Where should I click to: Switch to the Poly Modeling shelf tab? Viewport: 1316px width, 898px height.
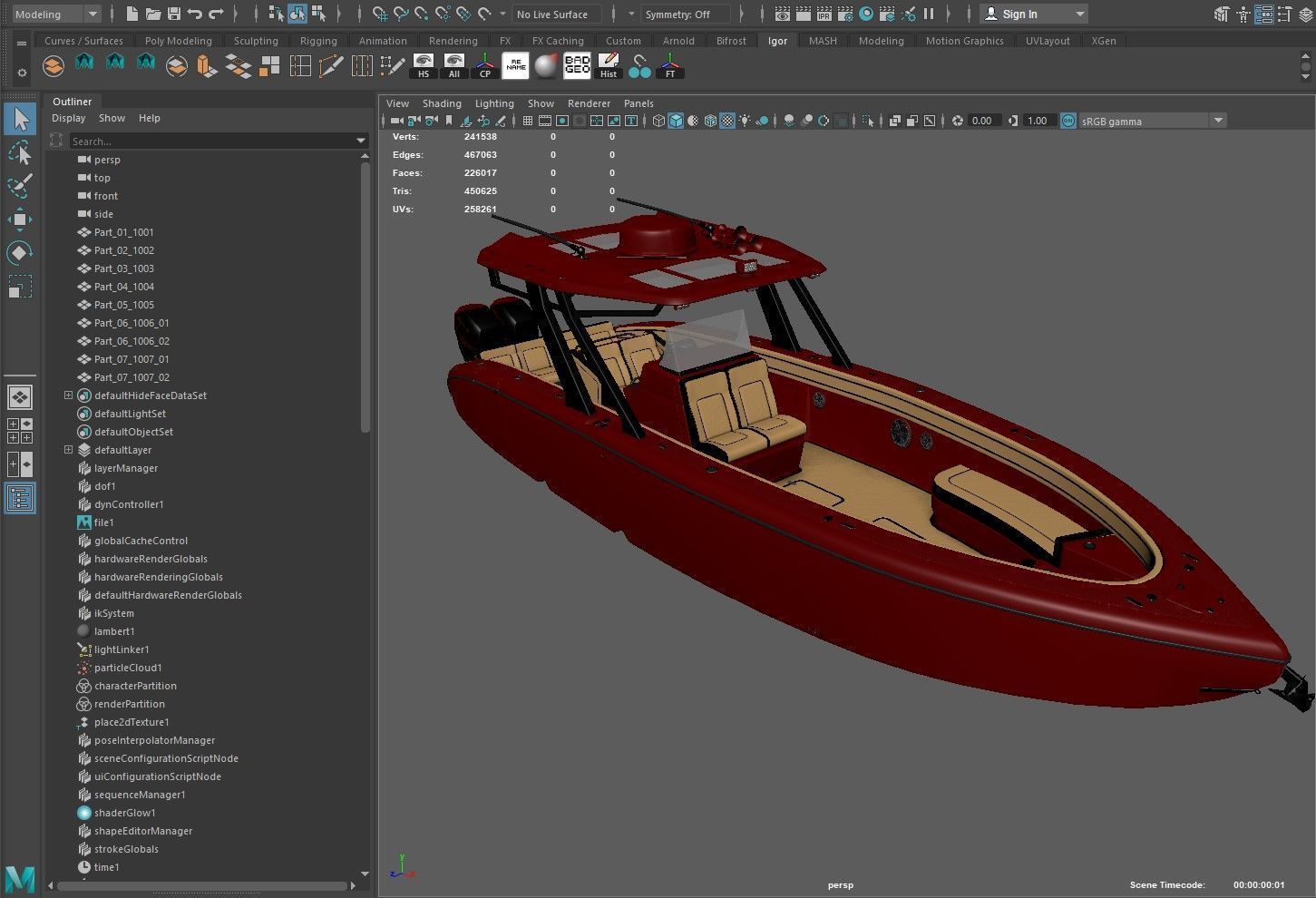point(178,41)
